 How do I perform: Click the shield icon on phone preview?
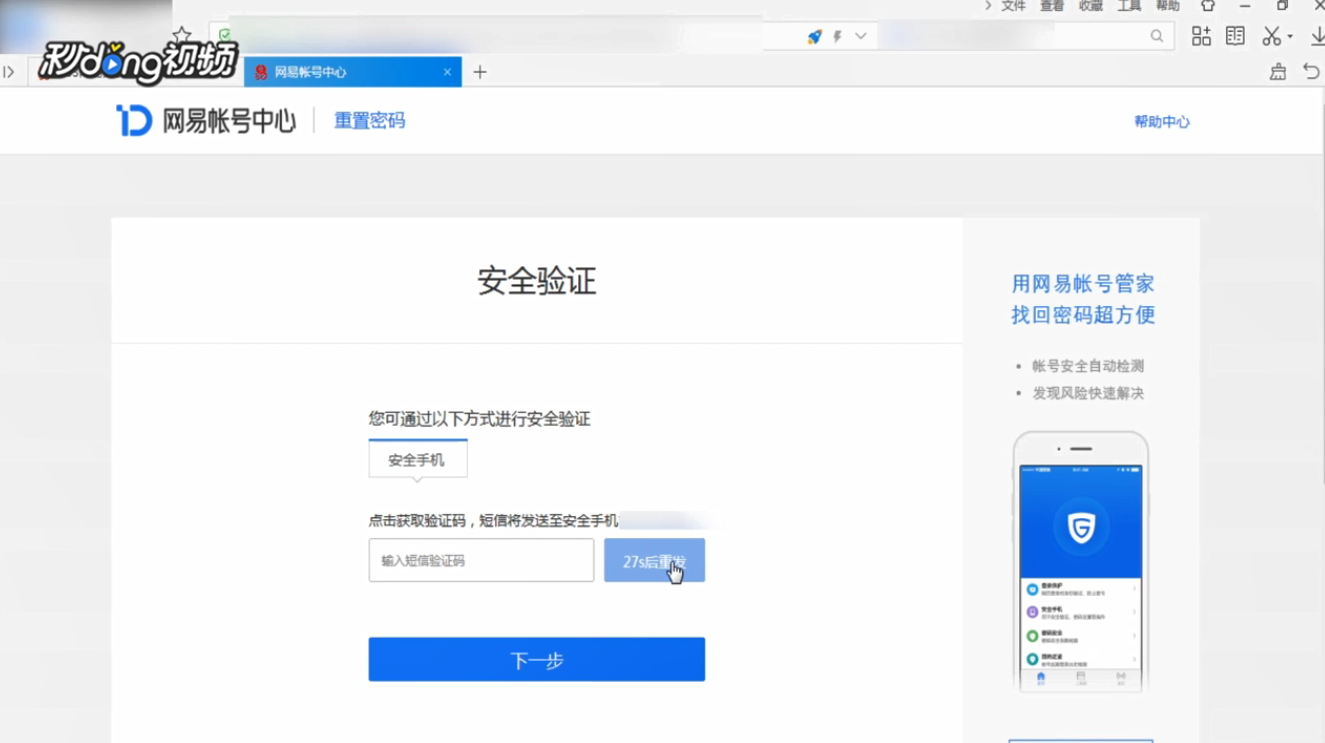tap(1081, 527)
